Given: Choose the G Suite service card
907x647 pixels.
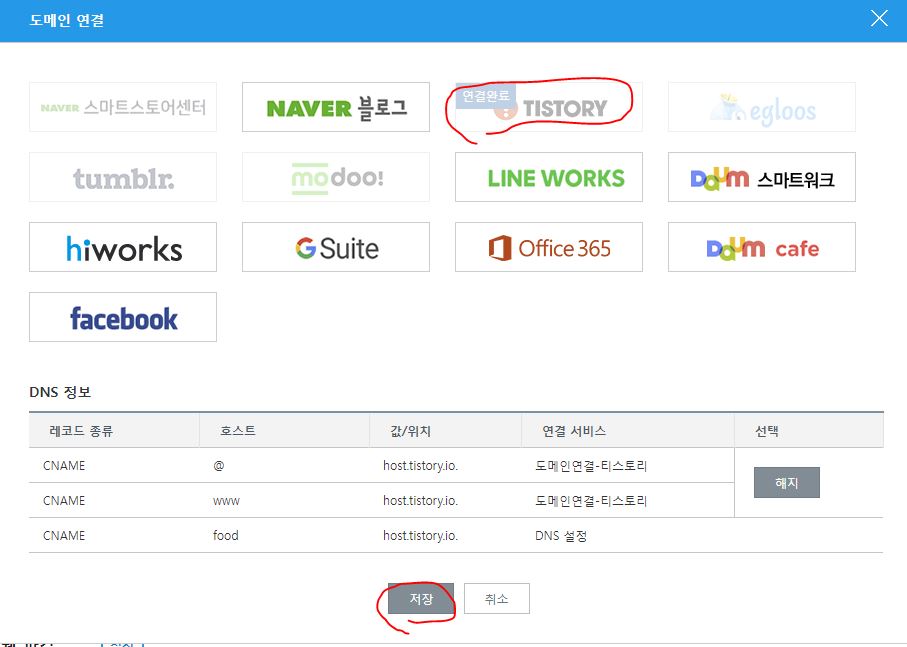Looking at the screenshot, I should (335, 247).
